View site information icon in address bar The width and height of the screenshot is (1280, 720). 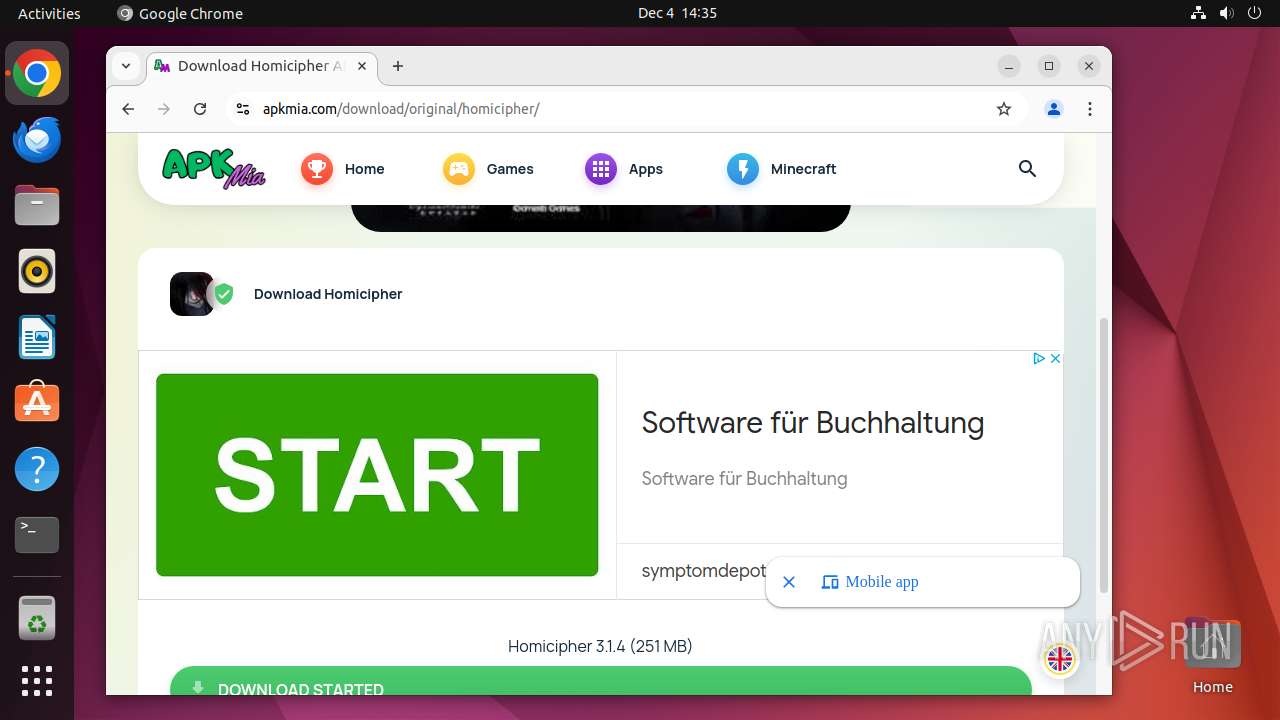[242, 109]
